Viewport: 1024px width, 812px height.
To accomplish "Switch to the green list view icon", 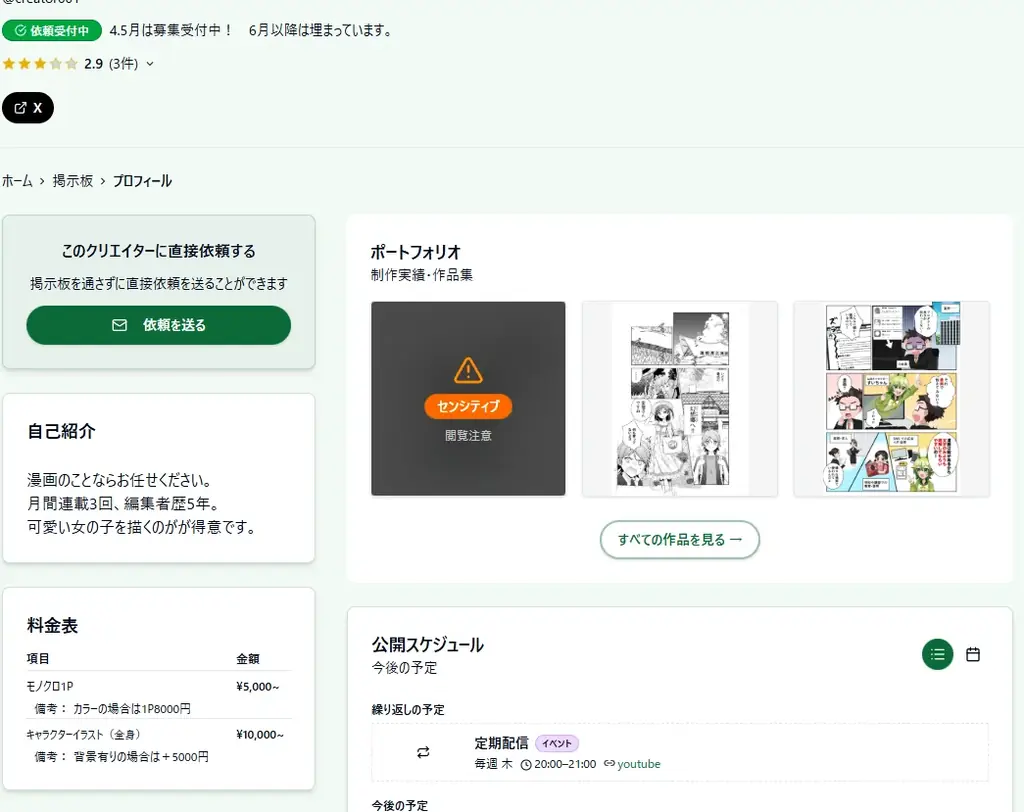I will coord(937,654).
